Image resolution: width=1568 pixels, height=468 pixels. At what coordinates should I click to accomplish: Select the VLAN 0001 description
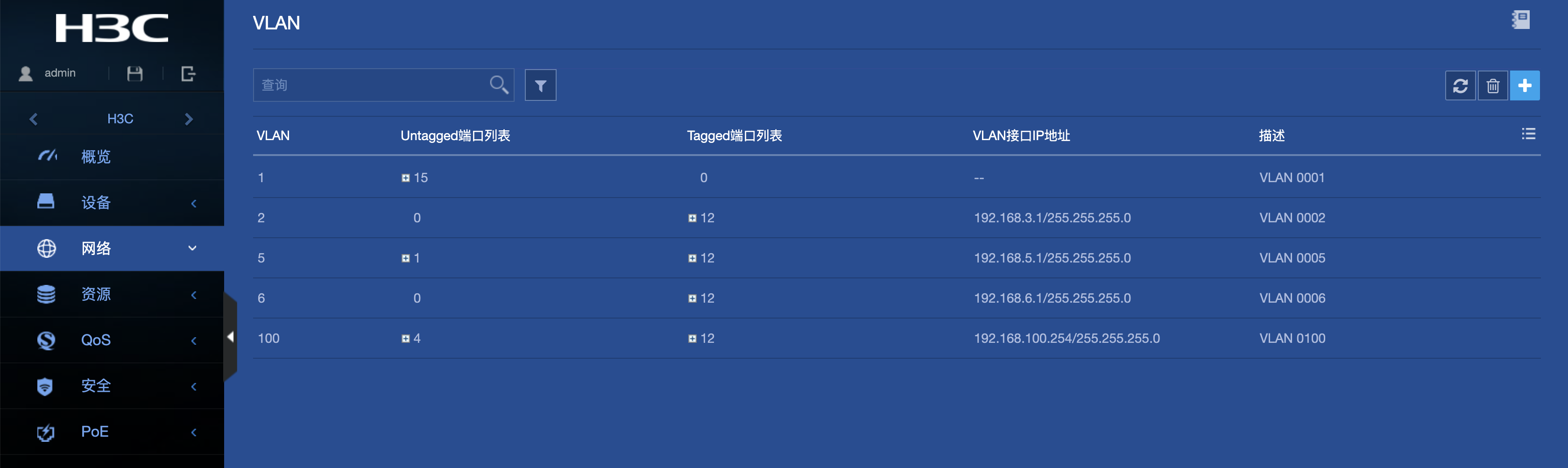[1292, 177]
